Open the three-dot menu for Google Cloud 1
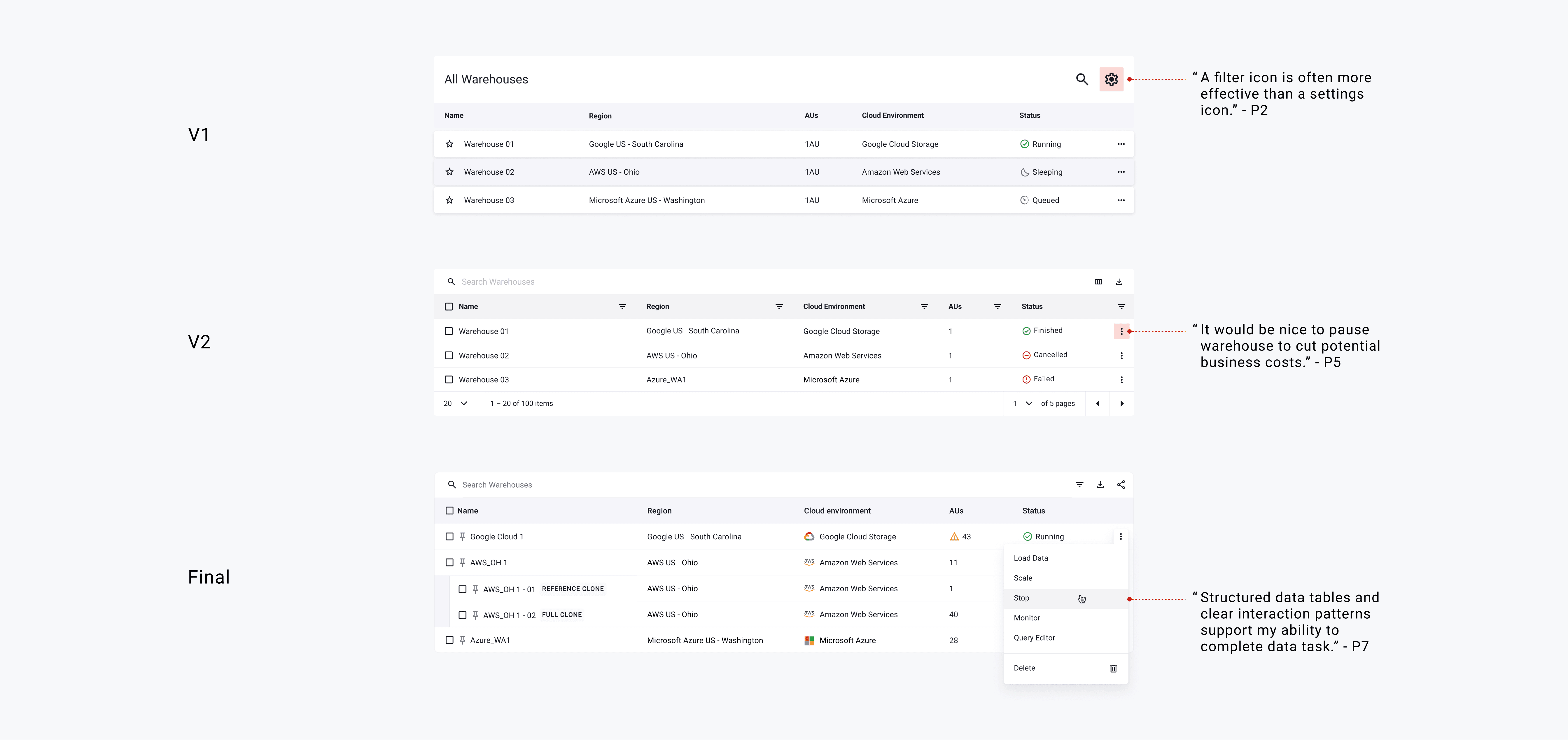 (x=1121, y=537)
